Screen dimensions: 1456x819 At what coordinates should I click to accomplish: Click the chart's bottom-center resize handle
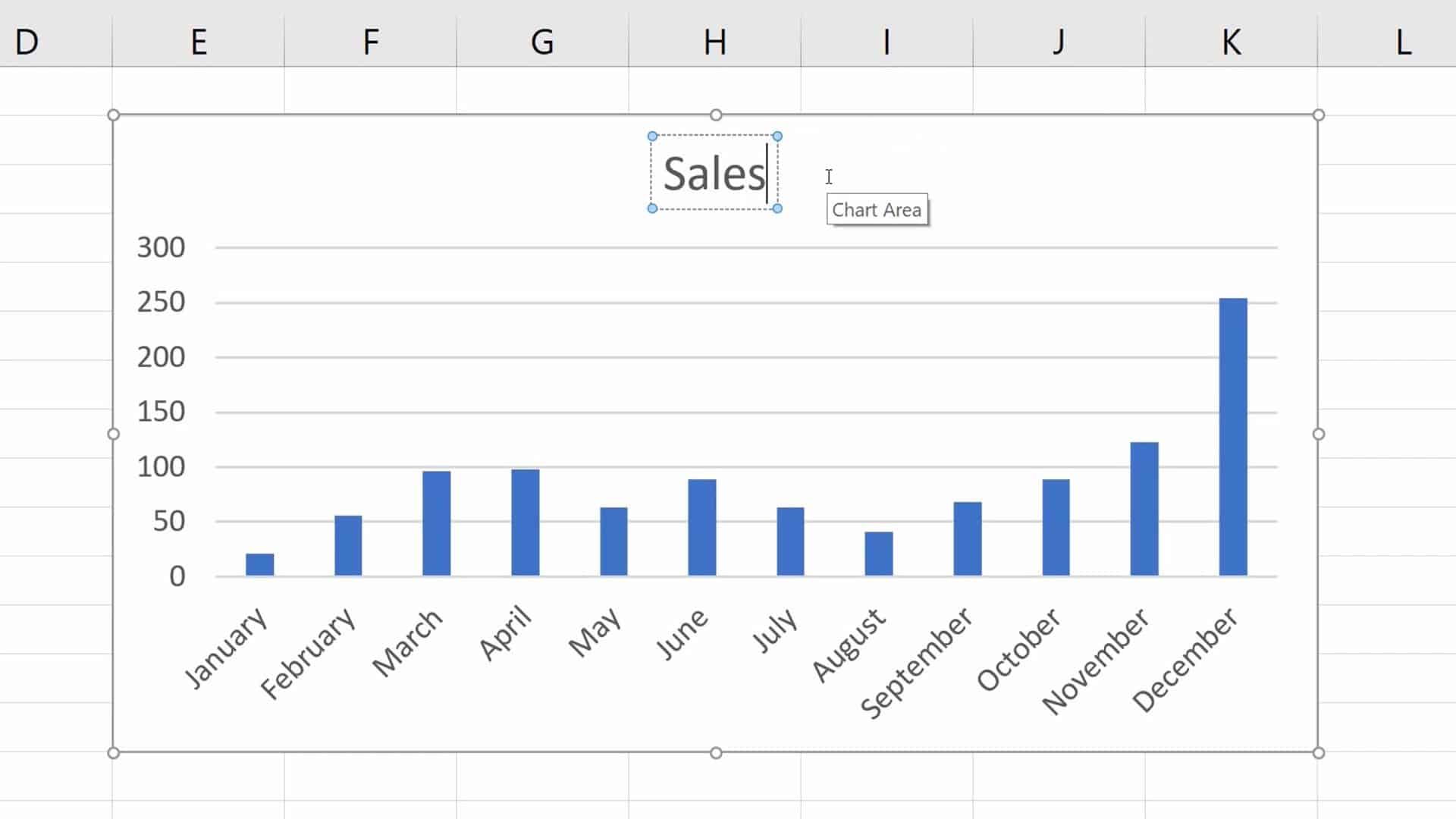[716, 753]
